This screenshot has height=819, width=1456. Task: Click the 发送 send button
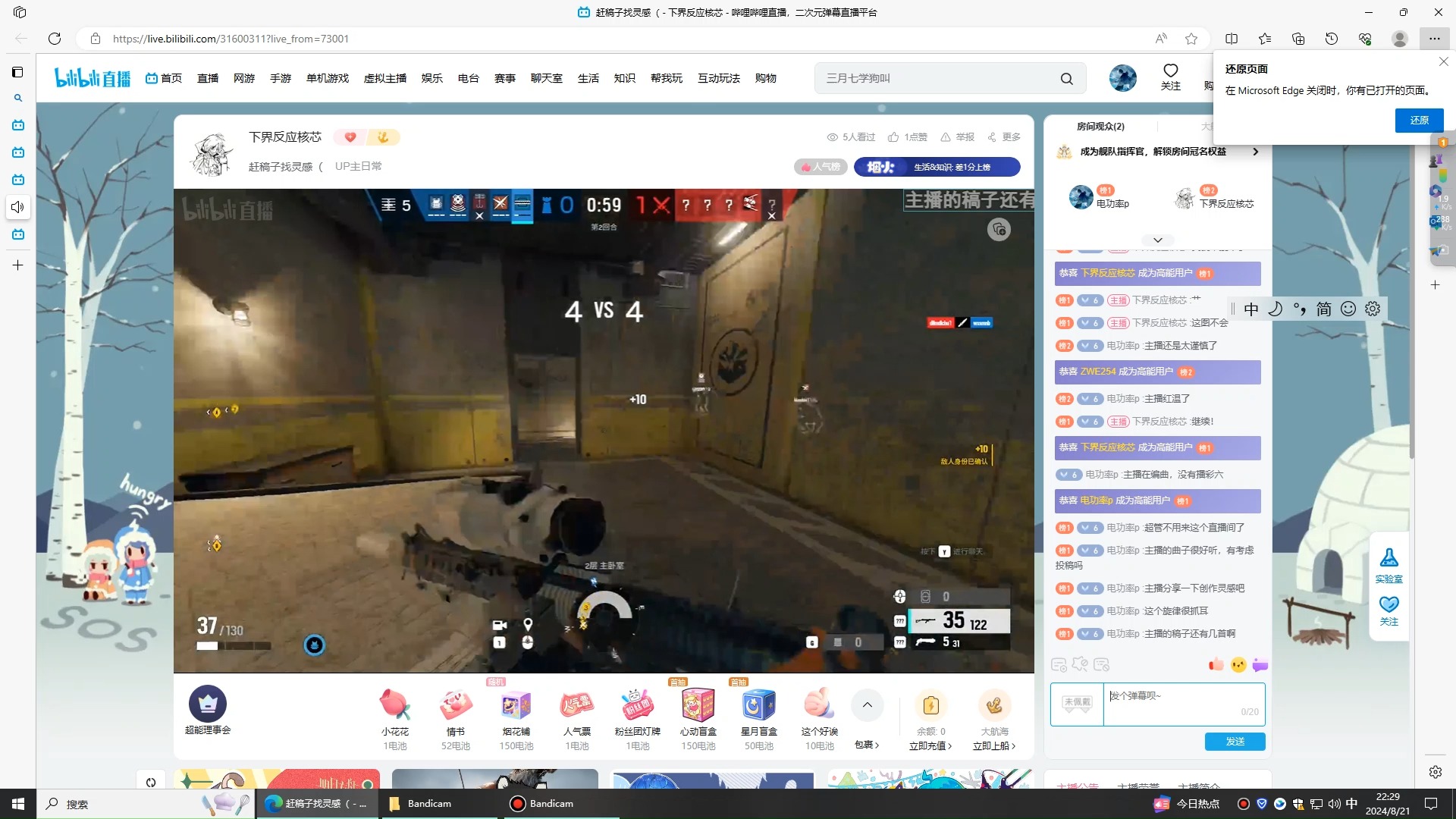point(1235,742)
